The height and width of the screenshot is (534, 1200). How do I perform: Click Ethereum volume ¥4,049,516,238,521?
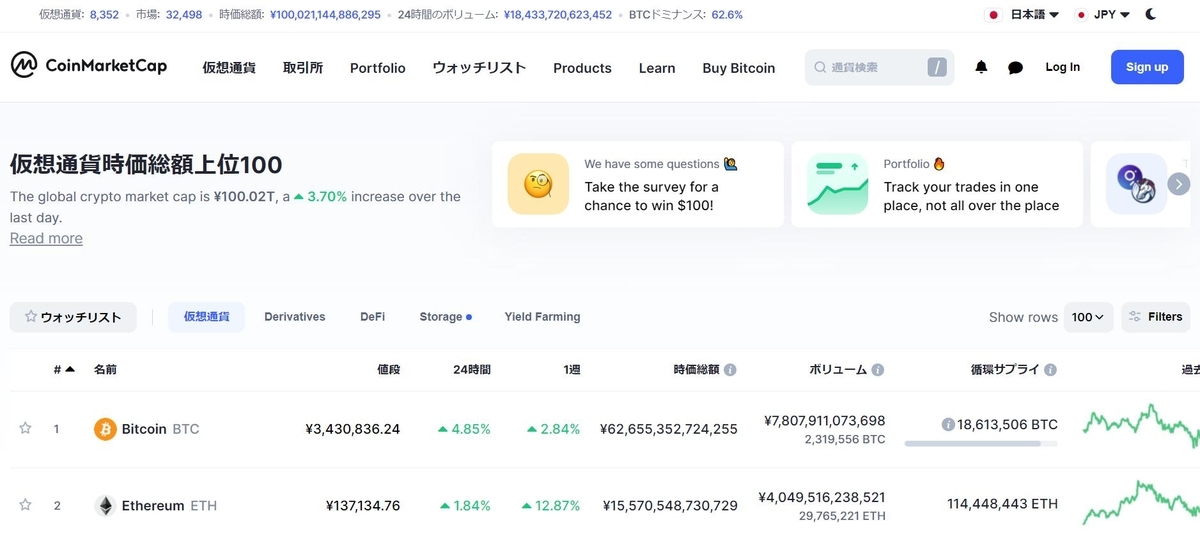(822, 498)
